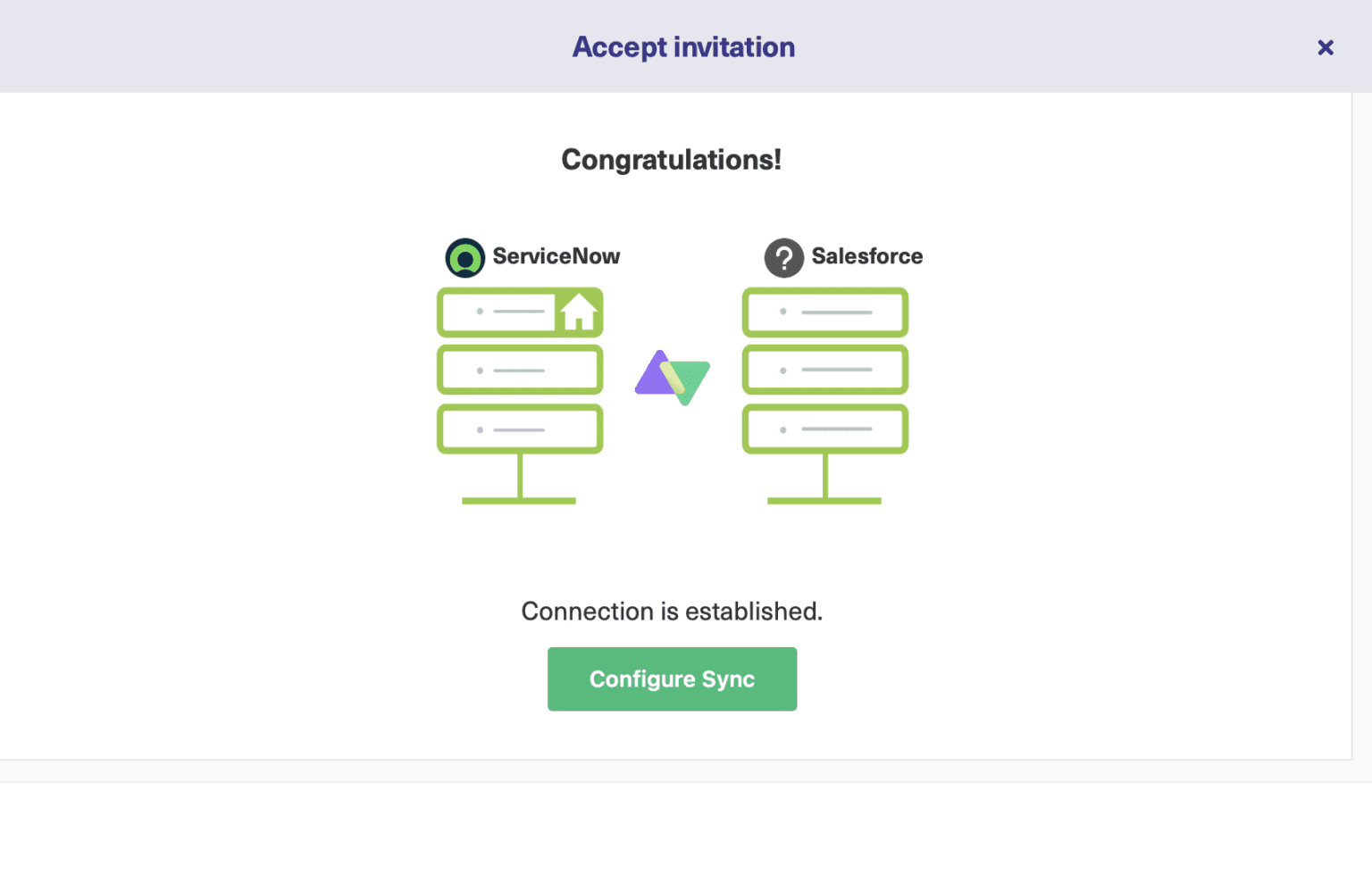1372x874 pixels.
Task: Dismiss the dialog via the X icon
Action: pyautogui.click(x=1325, y=47)
